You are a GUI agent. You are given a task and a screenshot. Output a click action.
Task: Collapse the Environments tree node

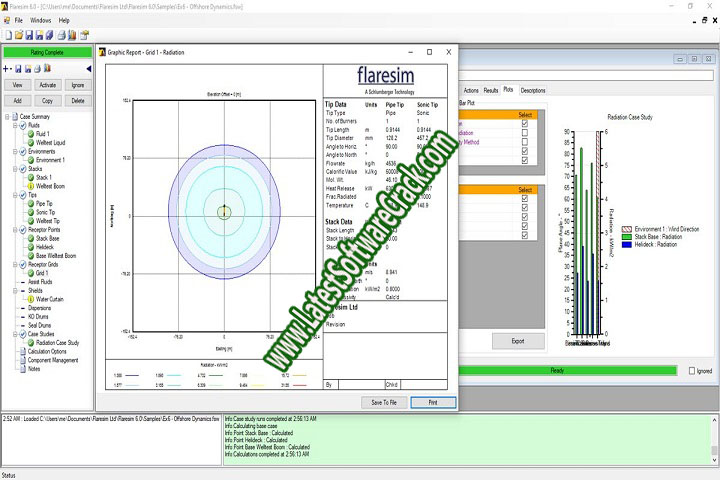click(15, 152)
